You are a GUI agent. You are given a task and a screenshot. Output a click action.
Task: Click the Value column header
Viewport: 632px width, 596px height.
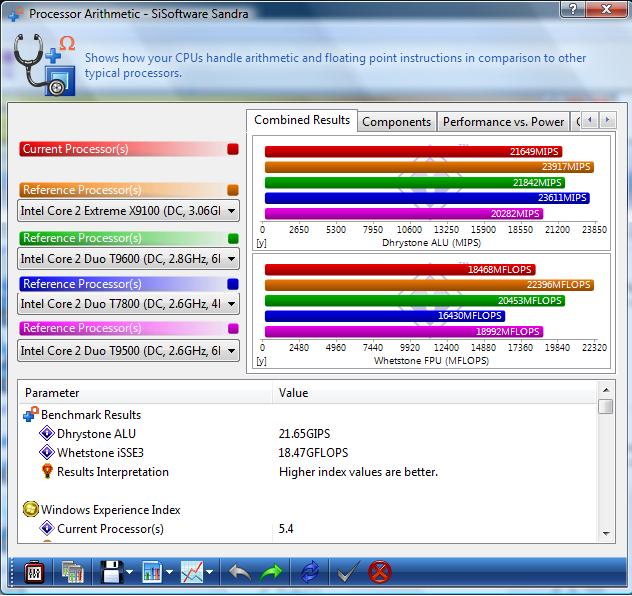[x=434, y=393]
